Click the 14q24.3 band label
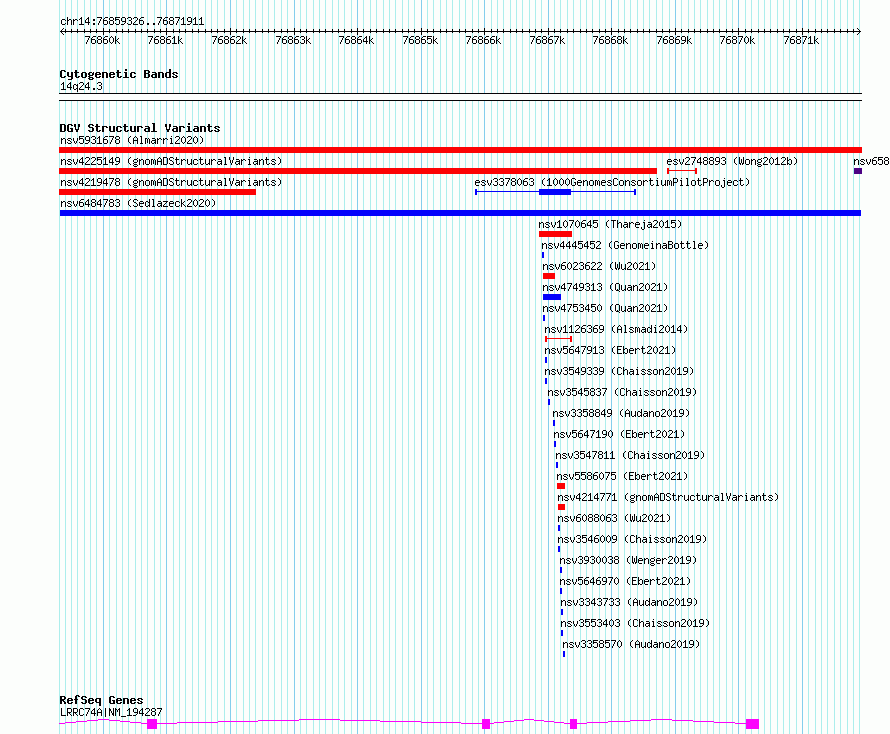This screenshot has width=890, height=734. [81, 86]
